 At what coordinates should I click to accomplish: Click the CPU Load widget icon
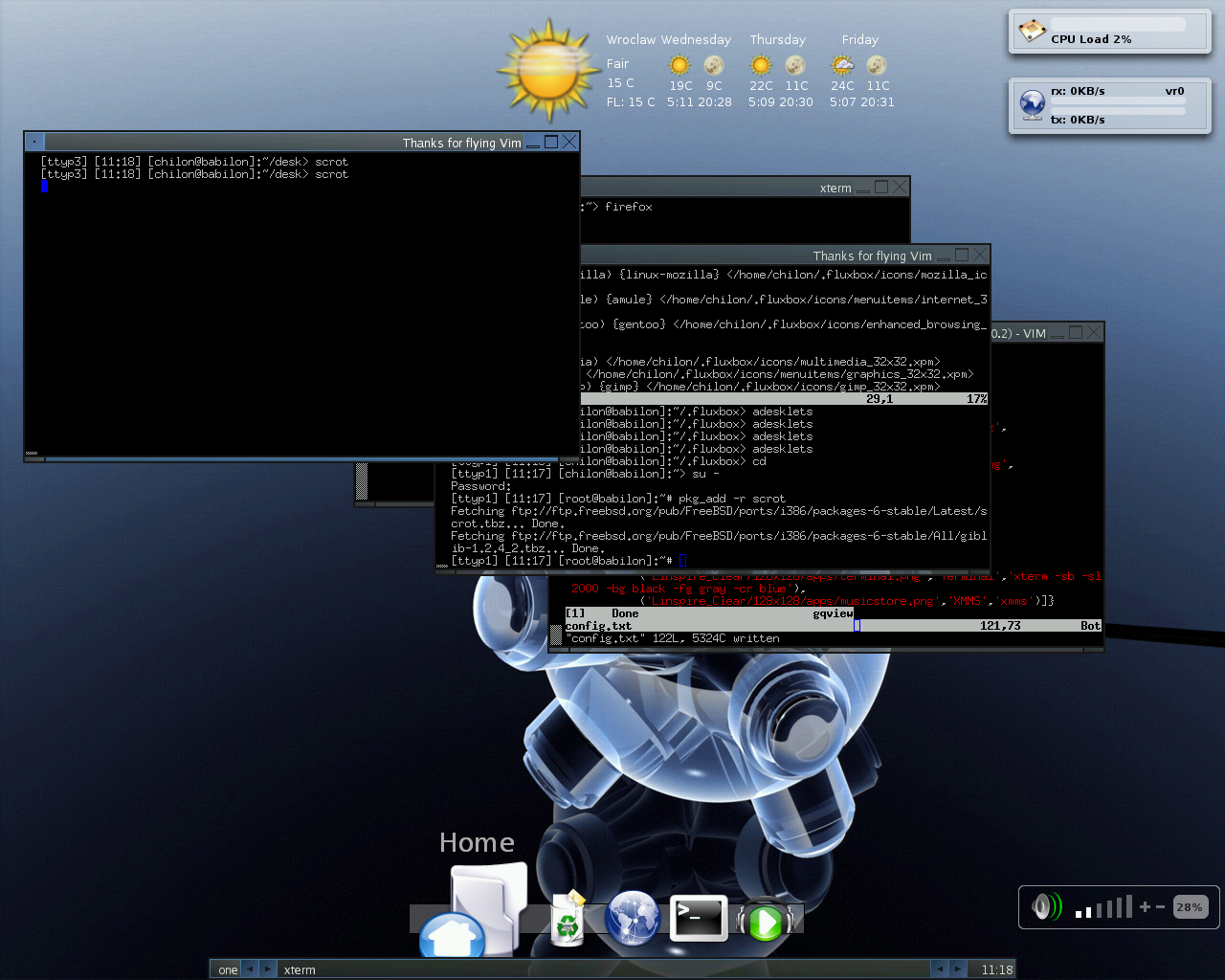[x=1032, y=31]
